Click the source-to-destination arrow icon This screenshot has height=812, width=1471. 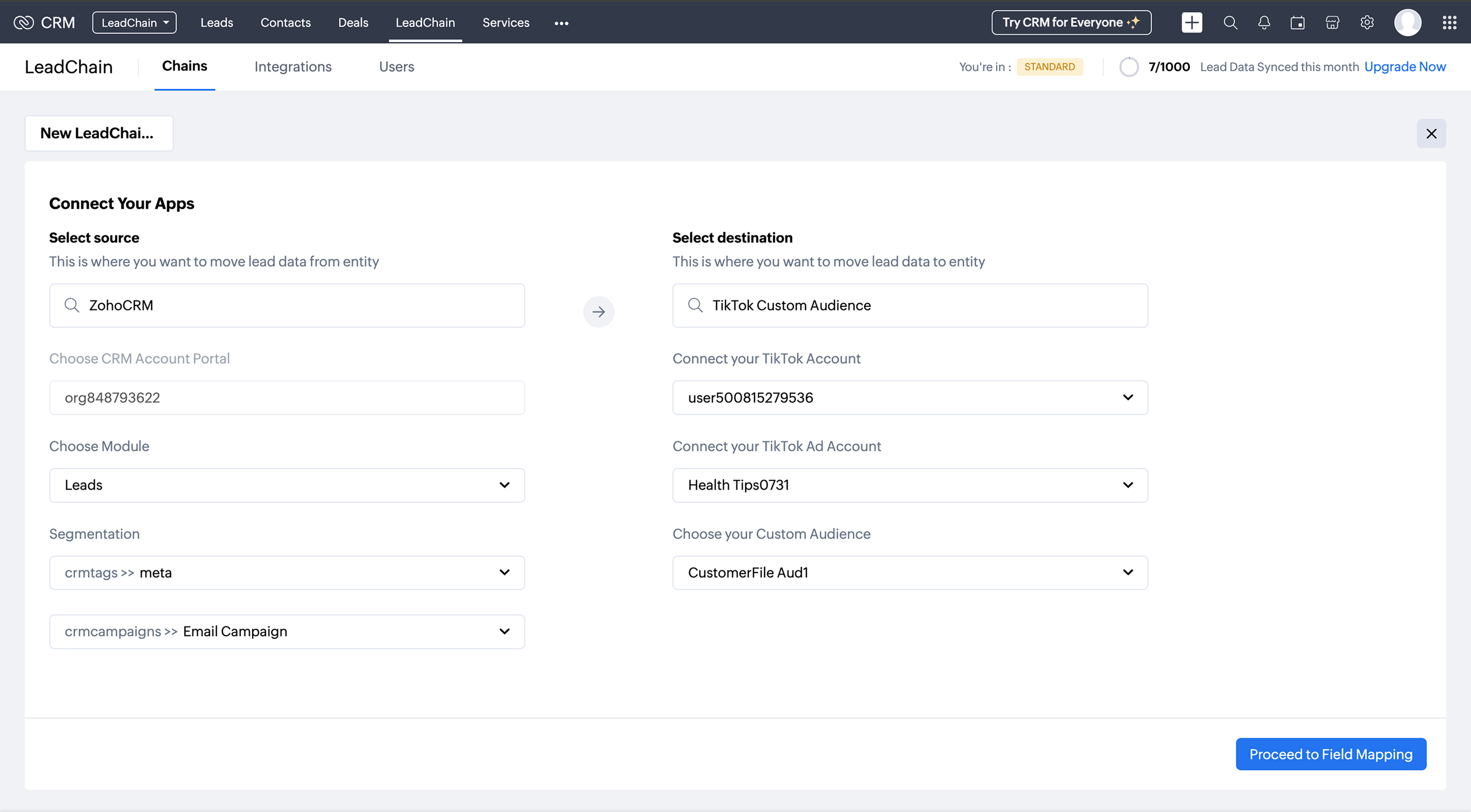[x=598, y=312]
